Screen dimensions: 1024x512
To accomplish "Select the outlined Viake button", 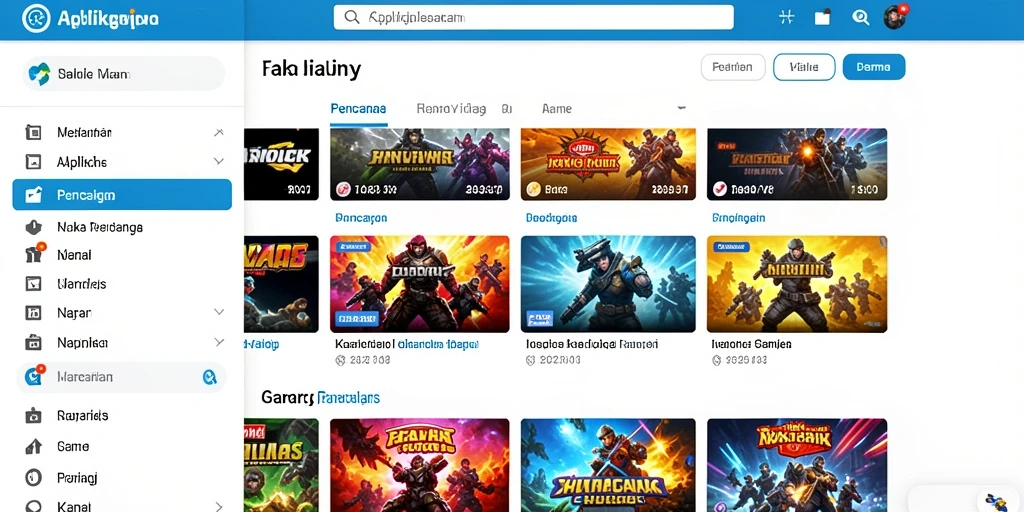I will [x=804, y=67].
